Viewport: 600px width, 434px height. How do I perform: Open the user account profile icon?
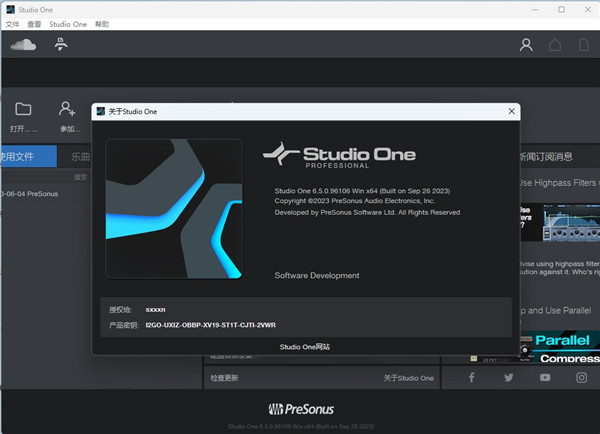pyautogui.click(x=526, y=45)
